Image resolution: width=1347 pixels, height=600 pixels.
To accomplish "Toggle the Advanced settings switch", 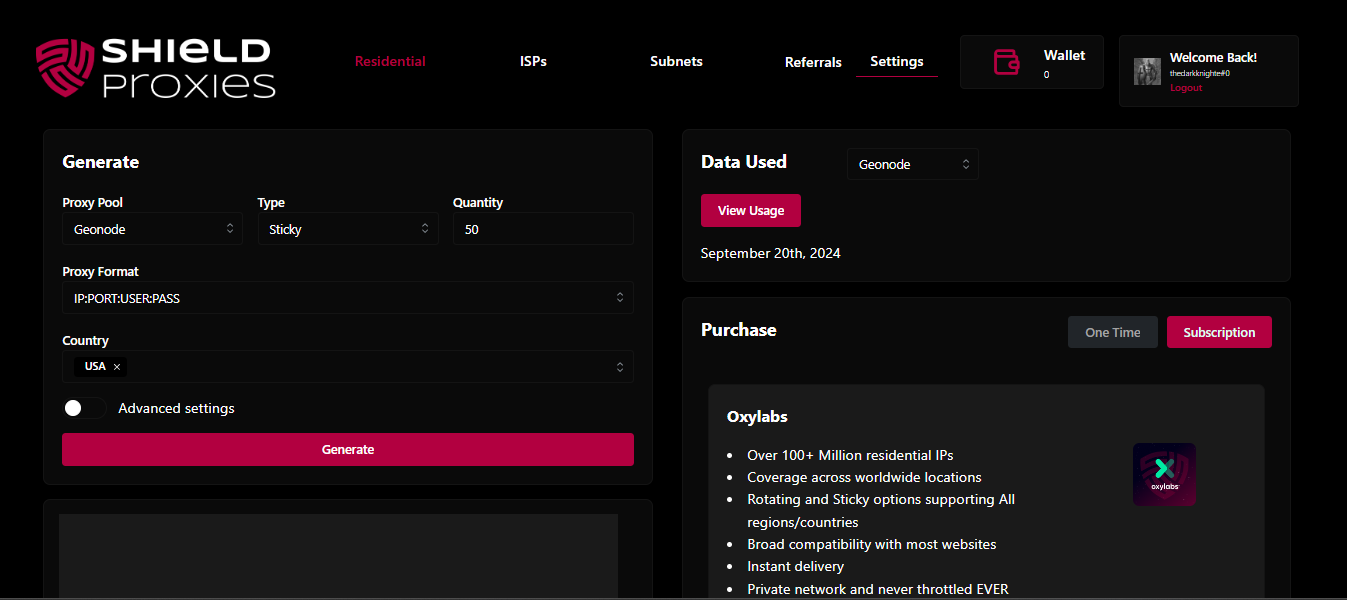I will pyautogui.click(x=84, y=408).
